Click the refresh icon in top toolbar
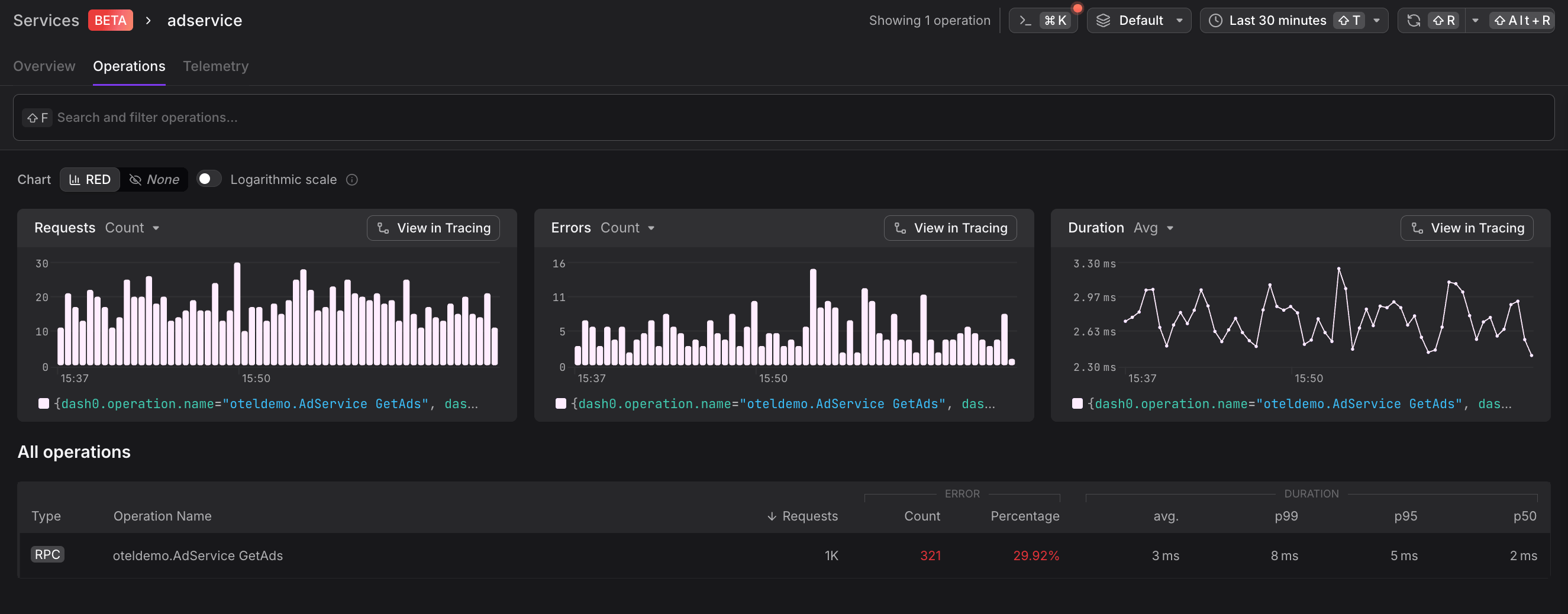The height and width of the screenshot is (614, 1568). click(1414, 20)
